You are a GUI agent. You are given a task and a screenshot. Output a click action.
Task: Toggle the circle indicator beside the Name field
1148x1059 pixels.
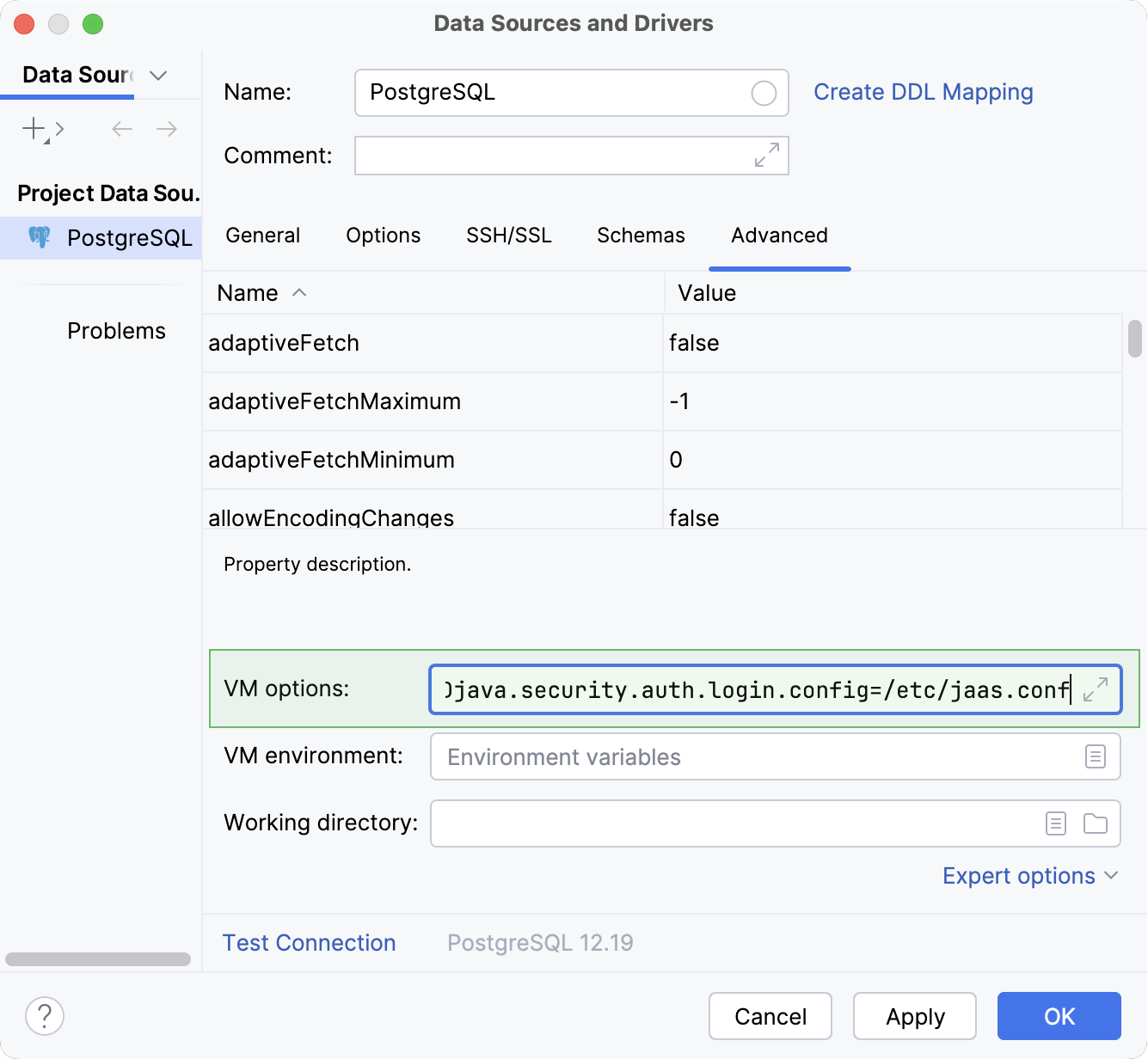coord(764,93)
